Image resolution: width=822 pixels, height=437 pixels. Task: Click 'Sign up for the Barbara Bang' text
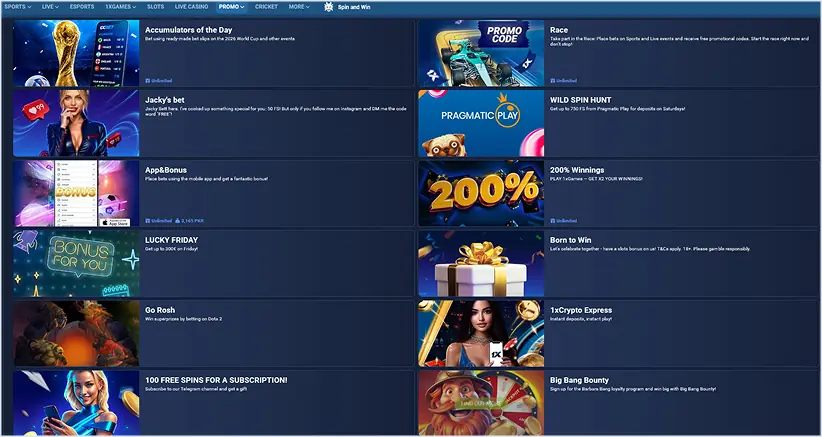point(633,389)
